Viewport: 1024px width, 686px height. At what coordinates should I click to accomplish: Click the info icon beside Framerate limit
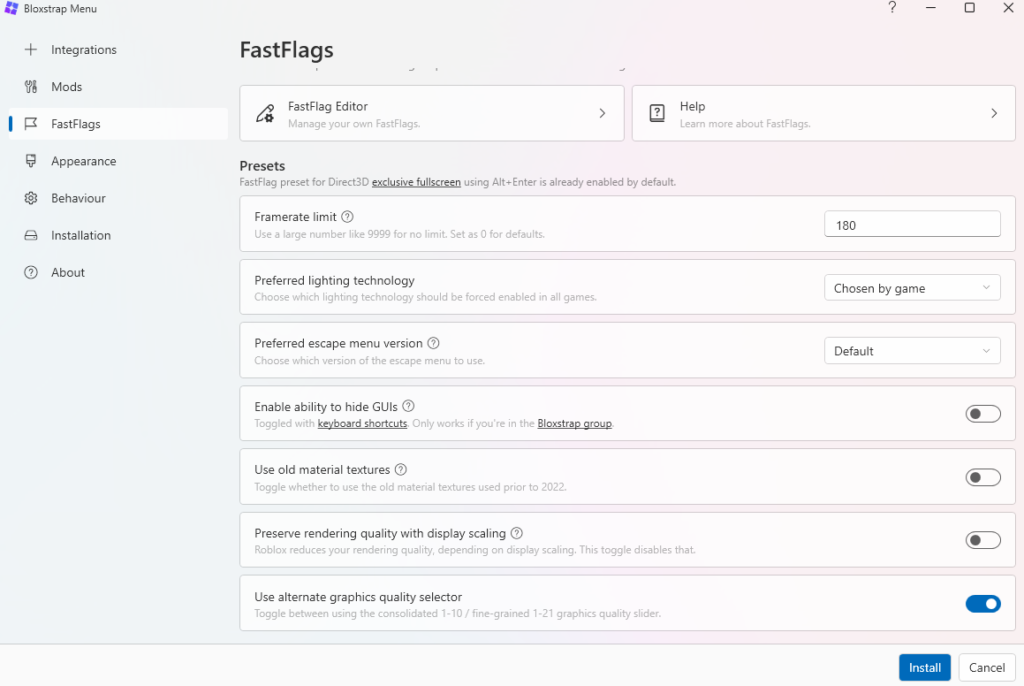coord(347,217)
